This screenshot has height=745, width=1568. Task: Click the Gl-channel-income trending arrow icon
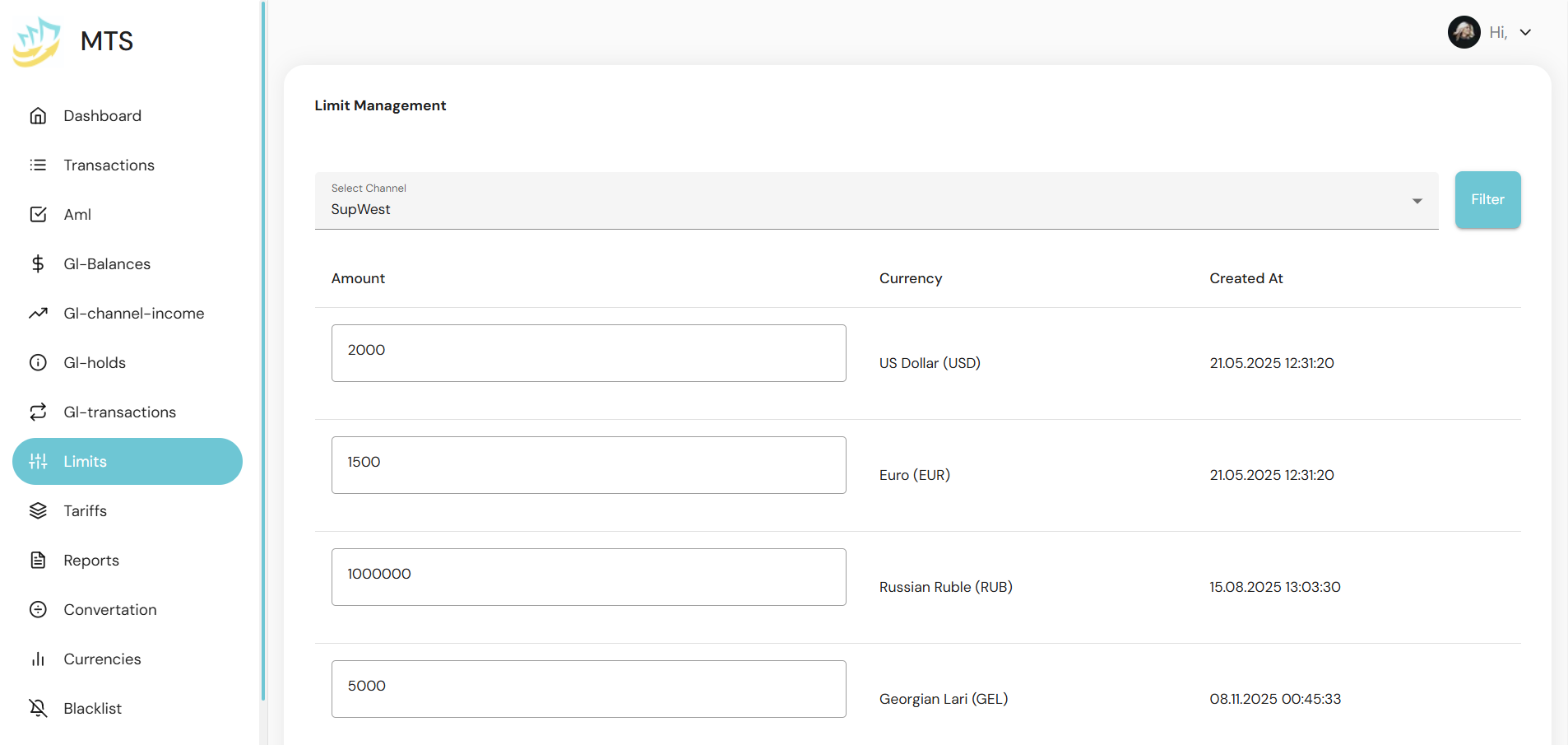coord(38,314)
